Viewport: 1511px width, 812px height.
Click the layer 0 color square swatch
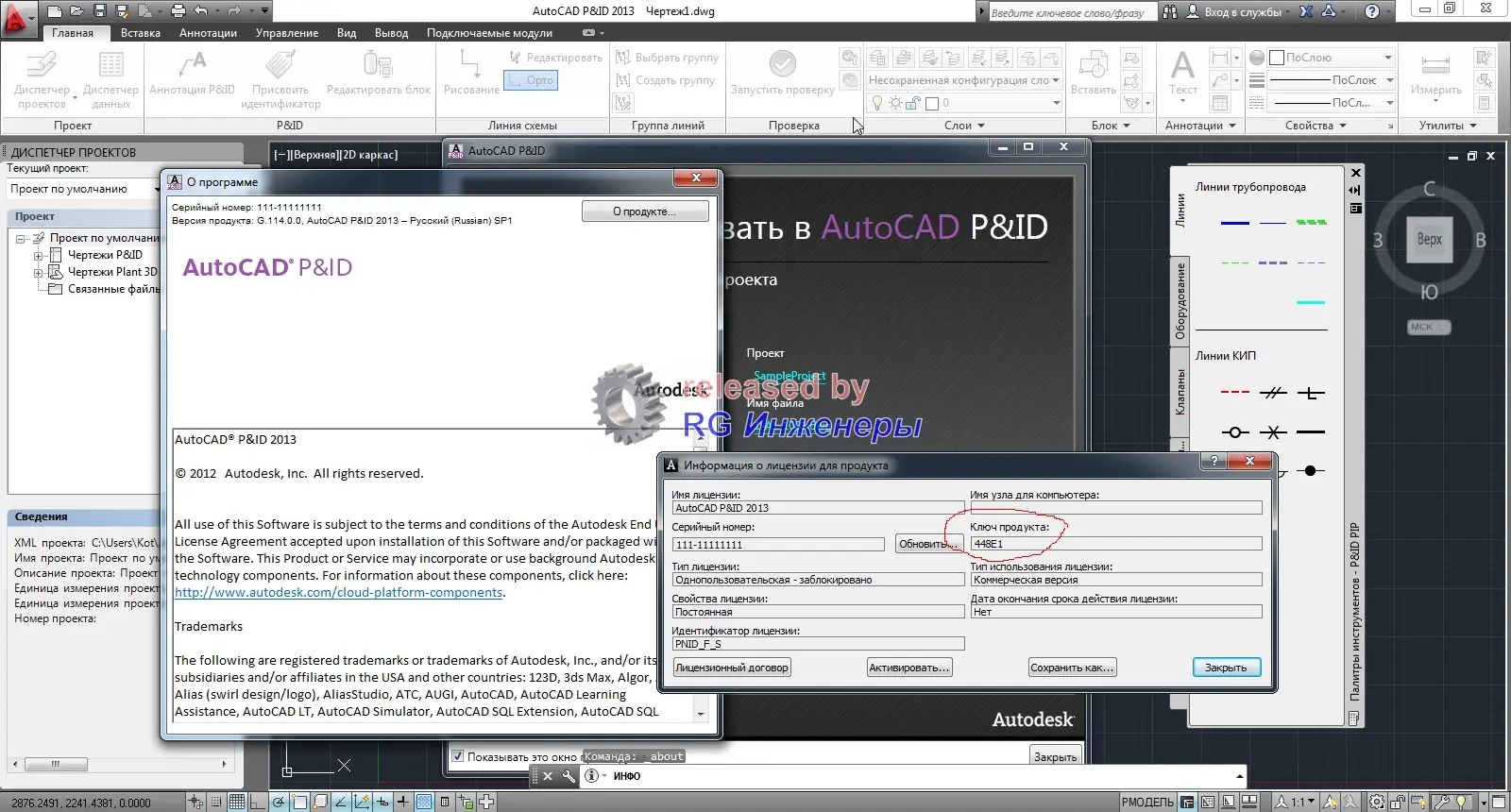click(932, 103)
